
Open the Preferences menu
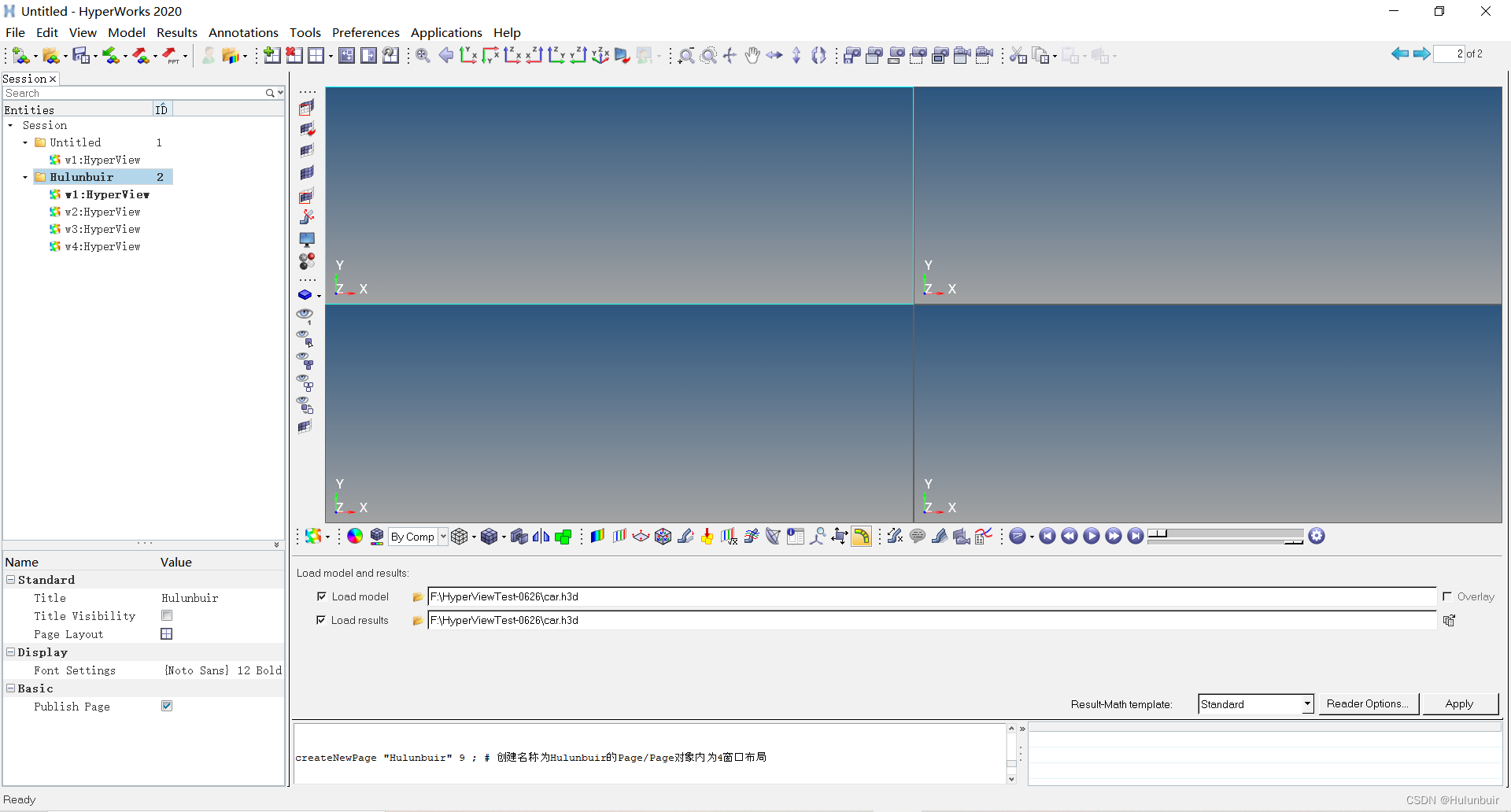[366, 32]
